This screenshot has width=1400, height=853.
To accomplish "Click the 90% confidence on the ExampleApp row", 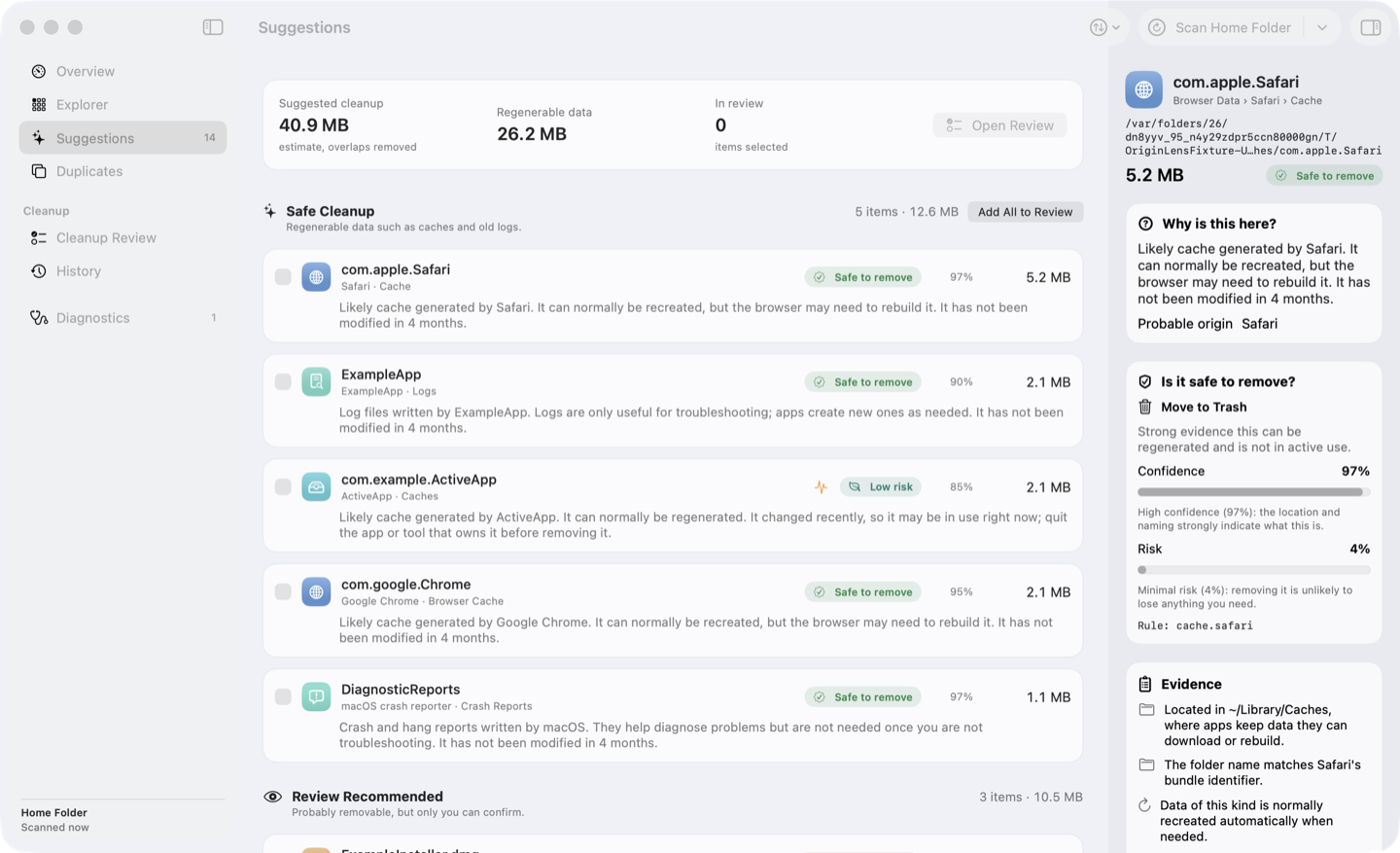I will coord(962,382).
